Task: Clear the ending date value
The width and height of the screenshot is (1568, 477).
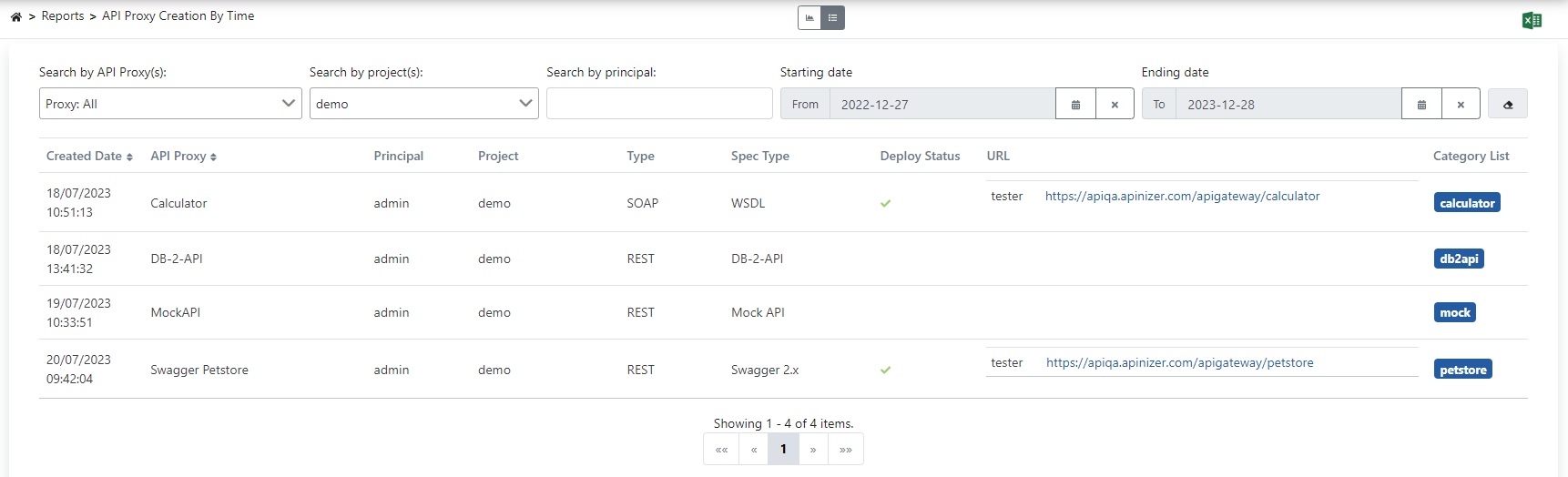Action: 1461,105
